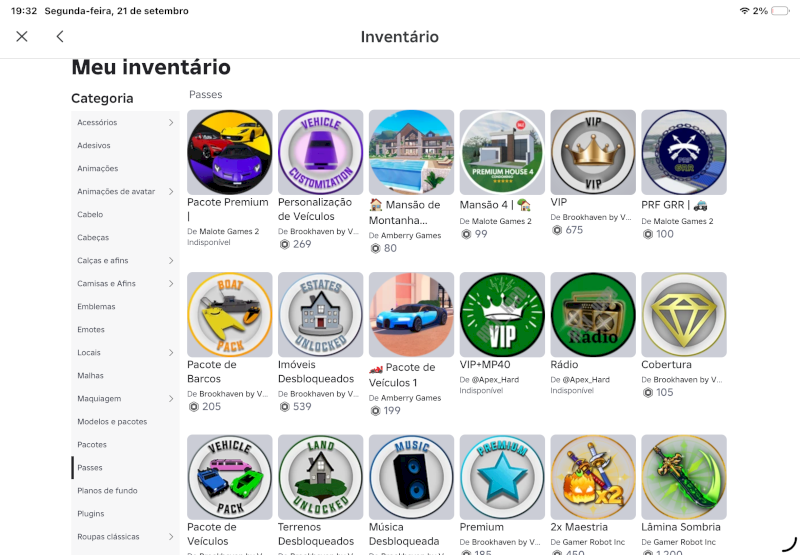800x555 pixels.
Task: Select the Cabelo category
Action: (x=90, y=214)
